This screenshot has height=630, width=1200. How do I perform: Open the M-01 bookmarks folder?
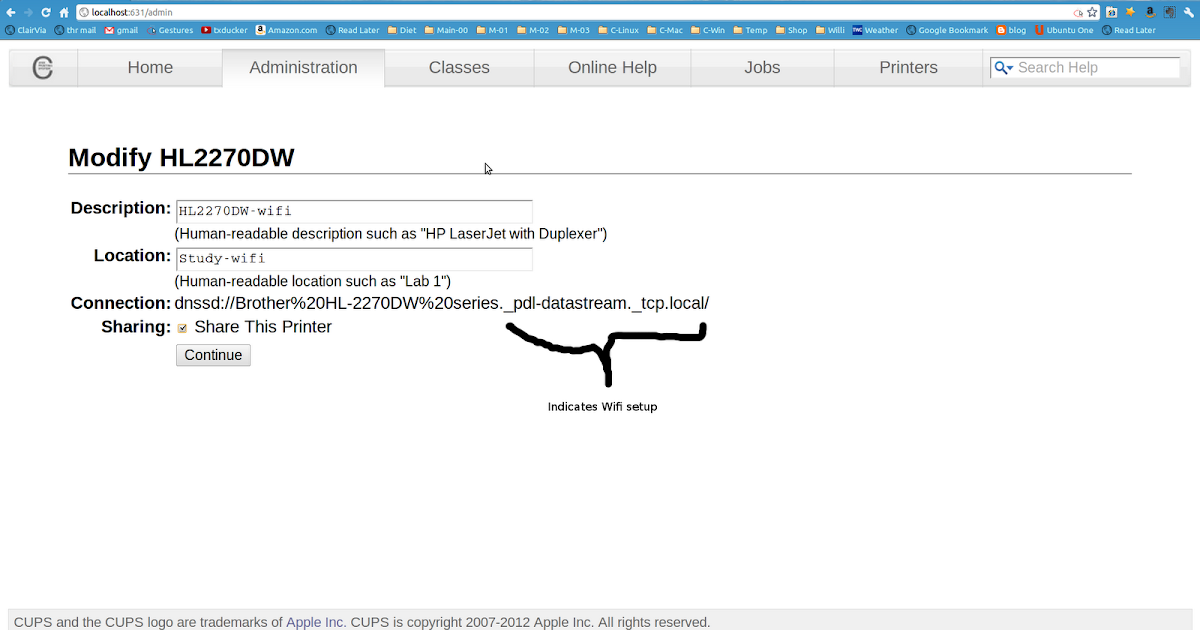tap(492, 30)
